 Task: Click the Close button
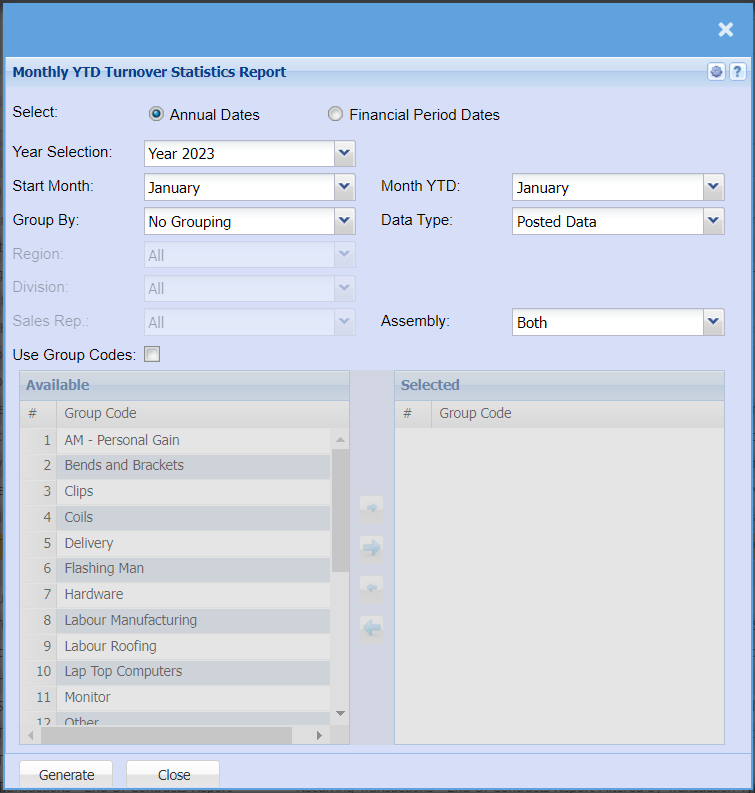173,774
